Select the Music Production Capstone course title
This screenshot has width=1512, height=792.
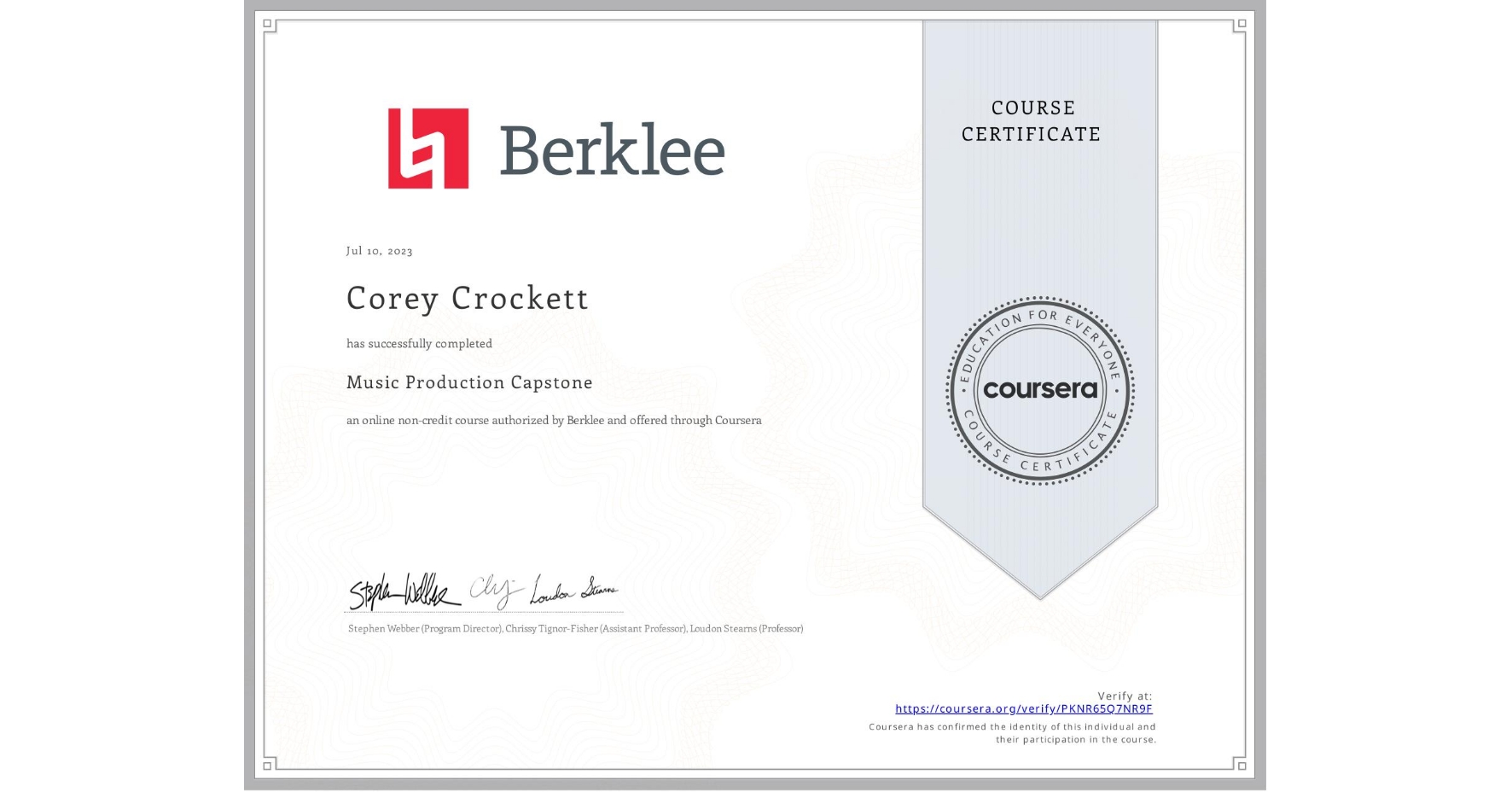469,383
